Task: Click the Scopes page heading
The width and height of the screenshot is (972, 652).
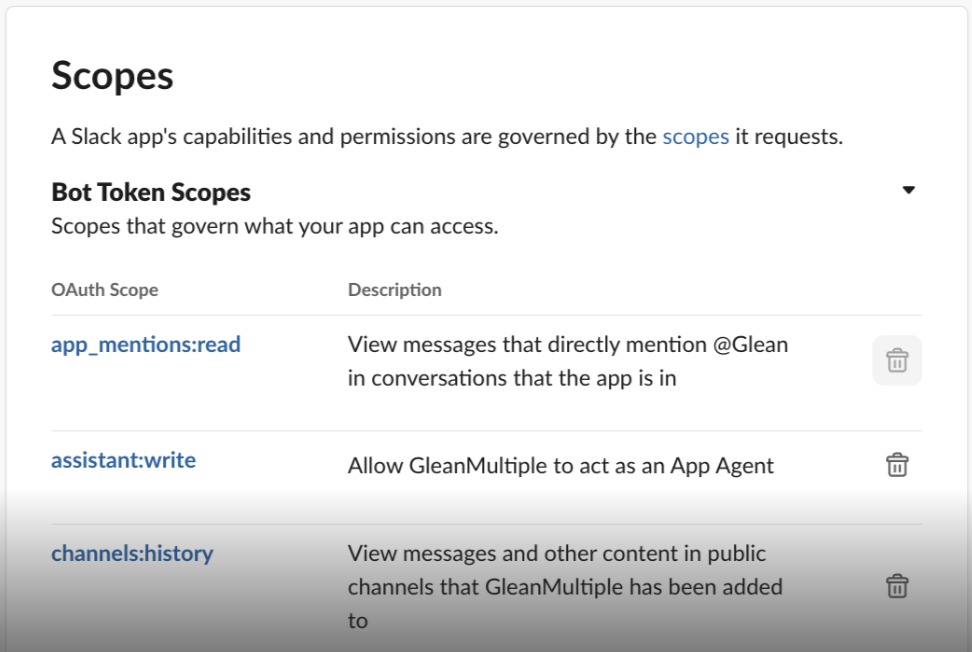Action: pos(110,74)
